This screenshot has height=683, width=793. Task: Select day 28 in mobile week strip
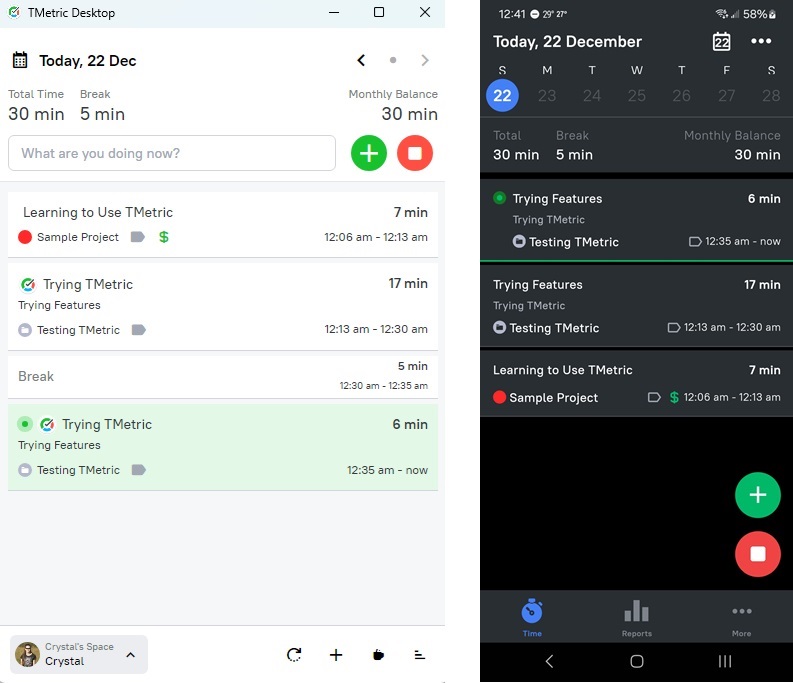771,95
